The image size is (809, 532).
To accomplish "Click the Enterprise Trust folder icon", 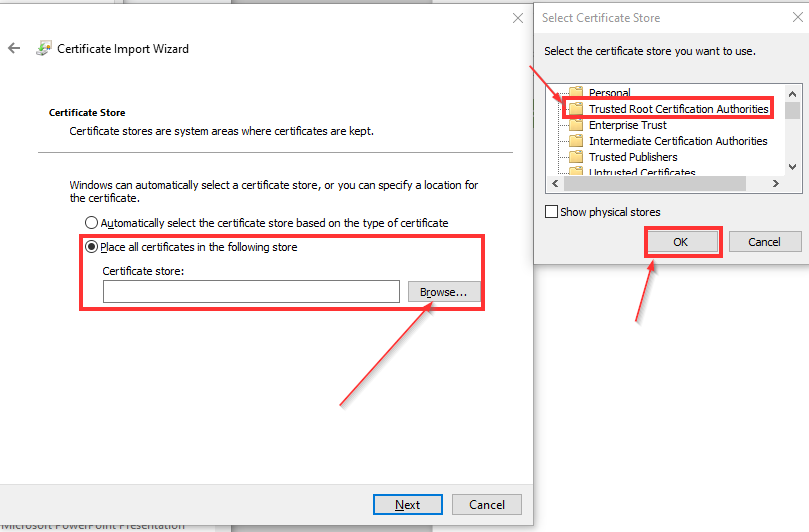I will [x=575, y=125].
